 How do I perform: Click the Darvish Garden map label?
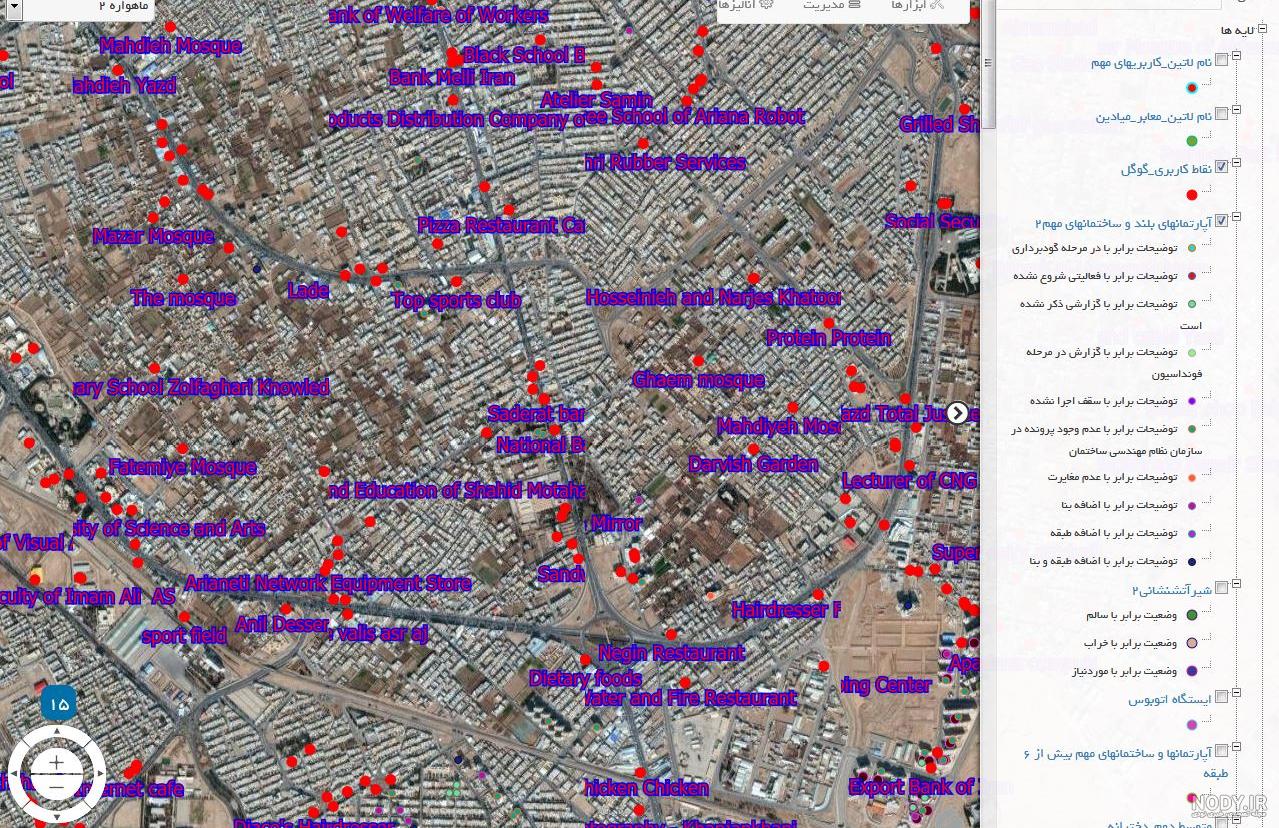click(754, 464)
